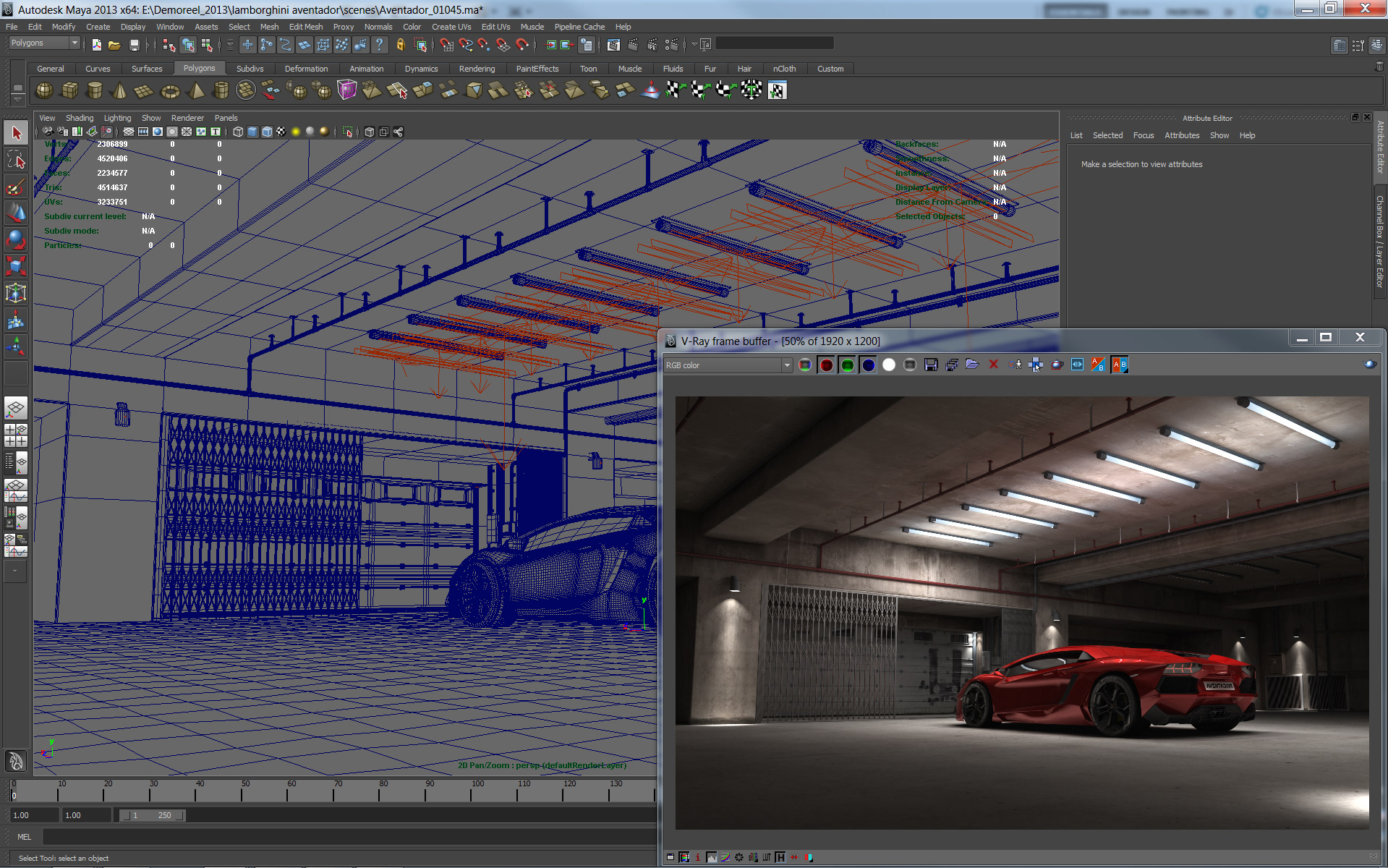1388x868 pixels.
Task: Switch to the Rendering shelf tab
Action: (477, 69)
